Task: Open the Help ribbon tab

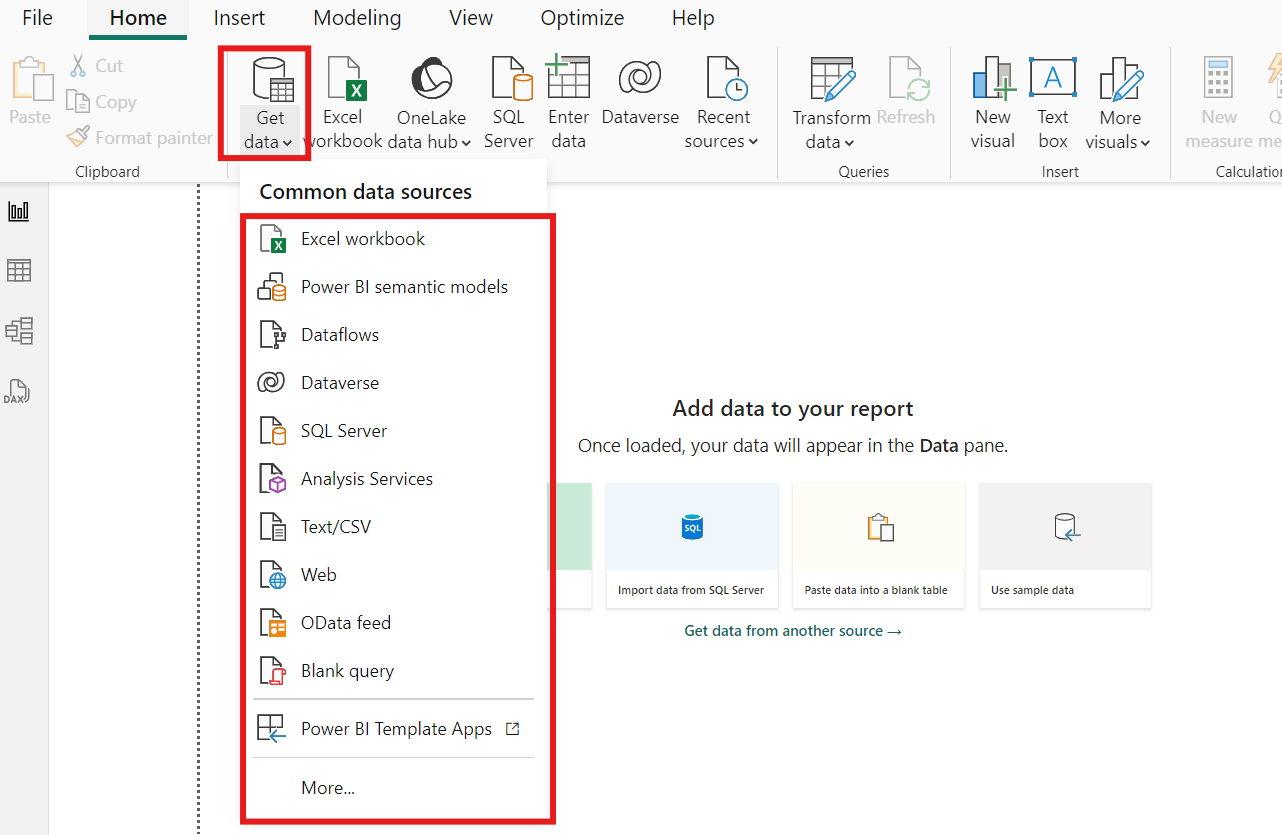Action: pyautogui.click(x=693, y=18)
